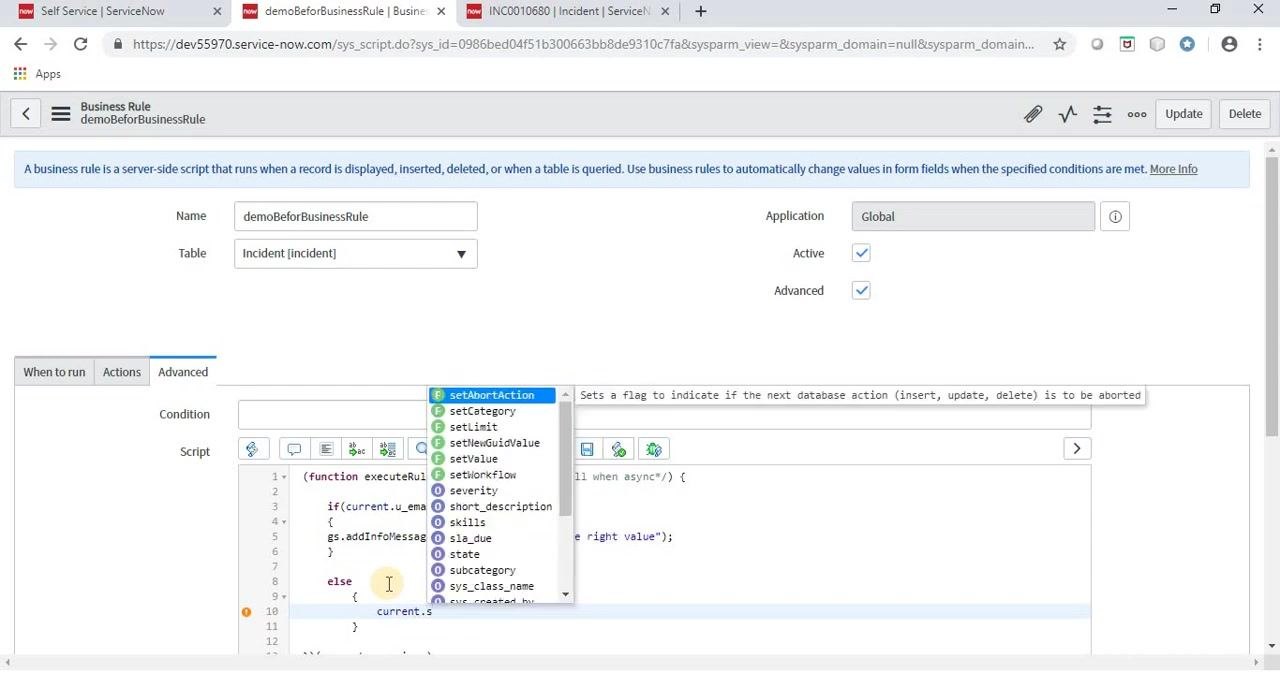Open the Chrome profile avatar icon
1280x674 pixels.
tap(1229, 44)
